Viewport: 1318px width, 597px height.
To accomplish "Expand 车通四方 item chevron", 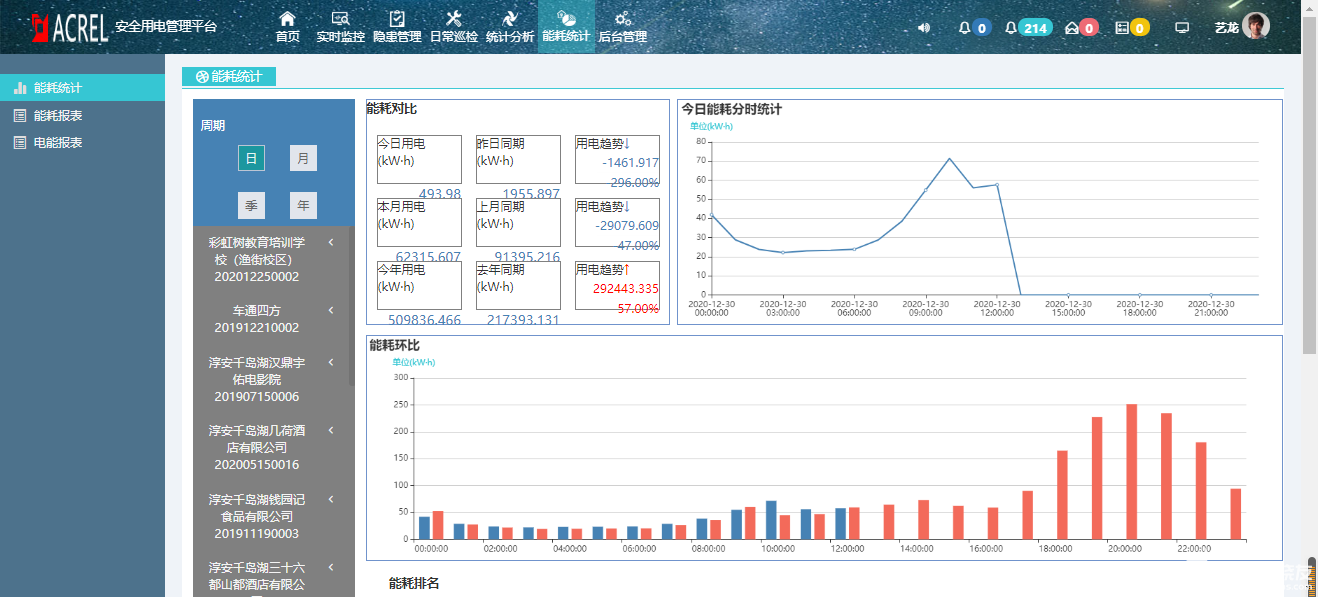I will pos(331,310).
